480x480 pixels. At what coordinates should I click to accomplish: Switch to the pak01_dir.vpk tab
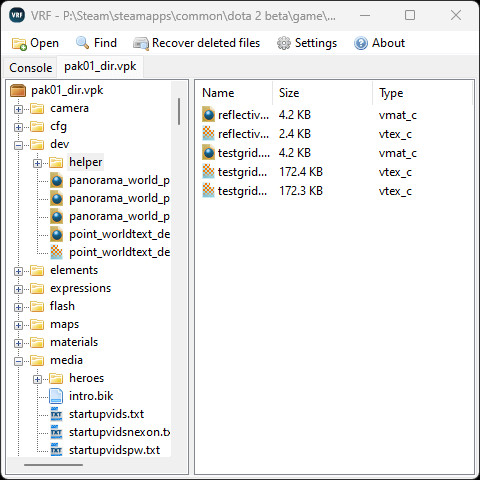pyautogui.click(x=100, y=66)
